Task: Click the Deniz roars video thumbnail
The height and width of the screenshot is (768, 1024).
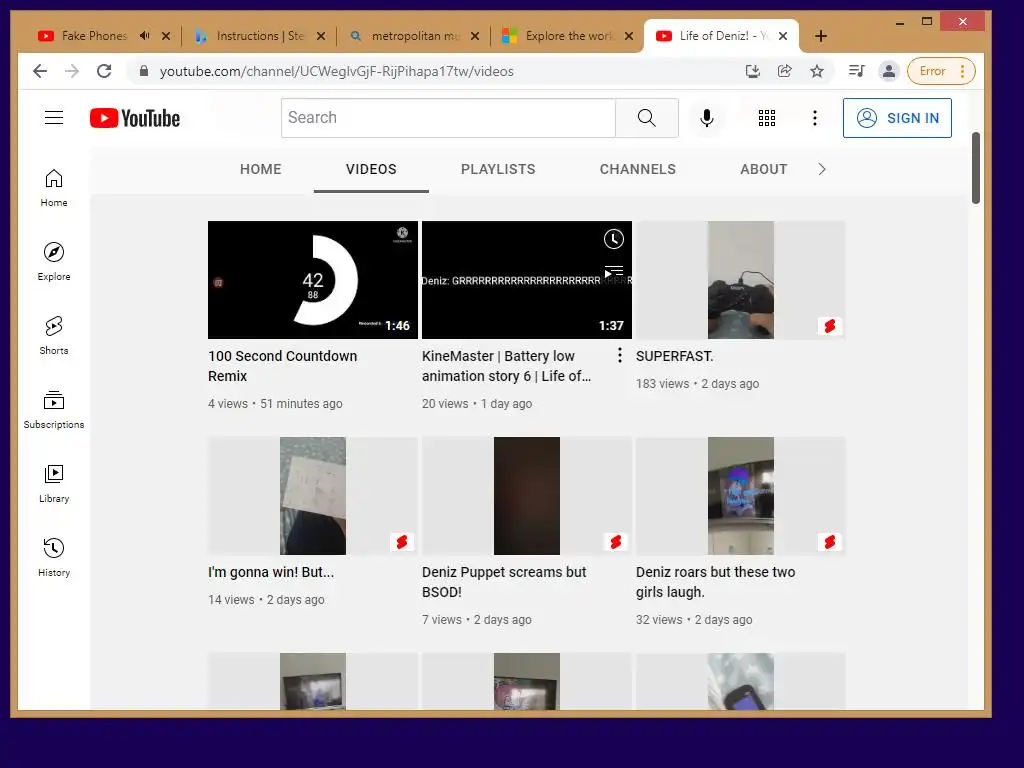Action: (741, 496)
